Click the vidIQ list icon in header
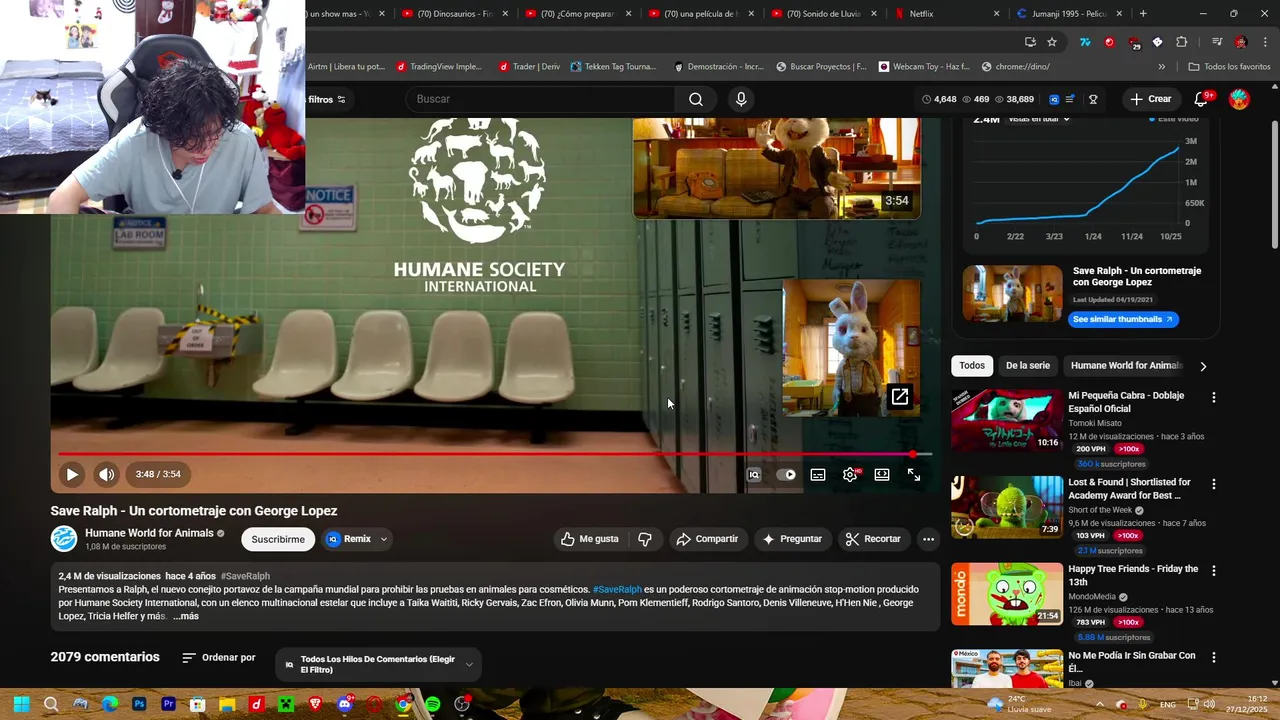This screenshot has width=1280, height=720. coord(1070,99)
